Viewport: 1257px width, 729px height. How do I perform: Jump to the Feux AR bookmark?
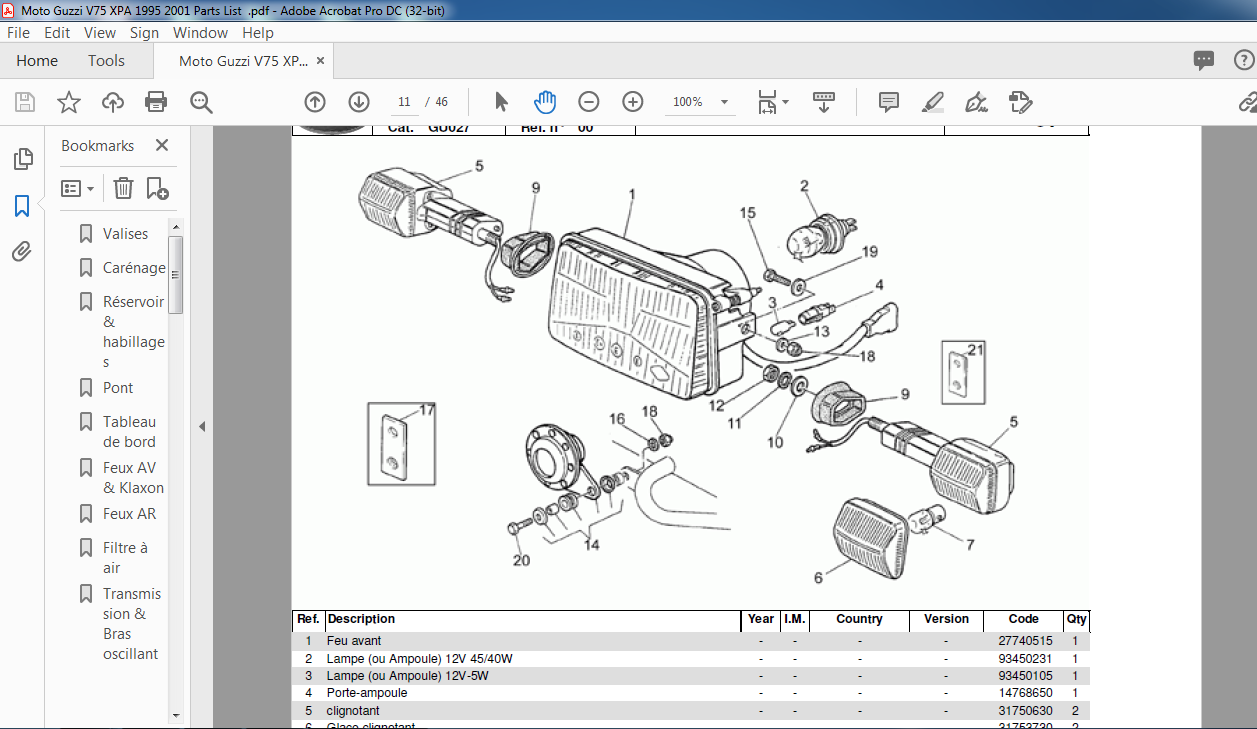pos(129,514)
